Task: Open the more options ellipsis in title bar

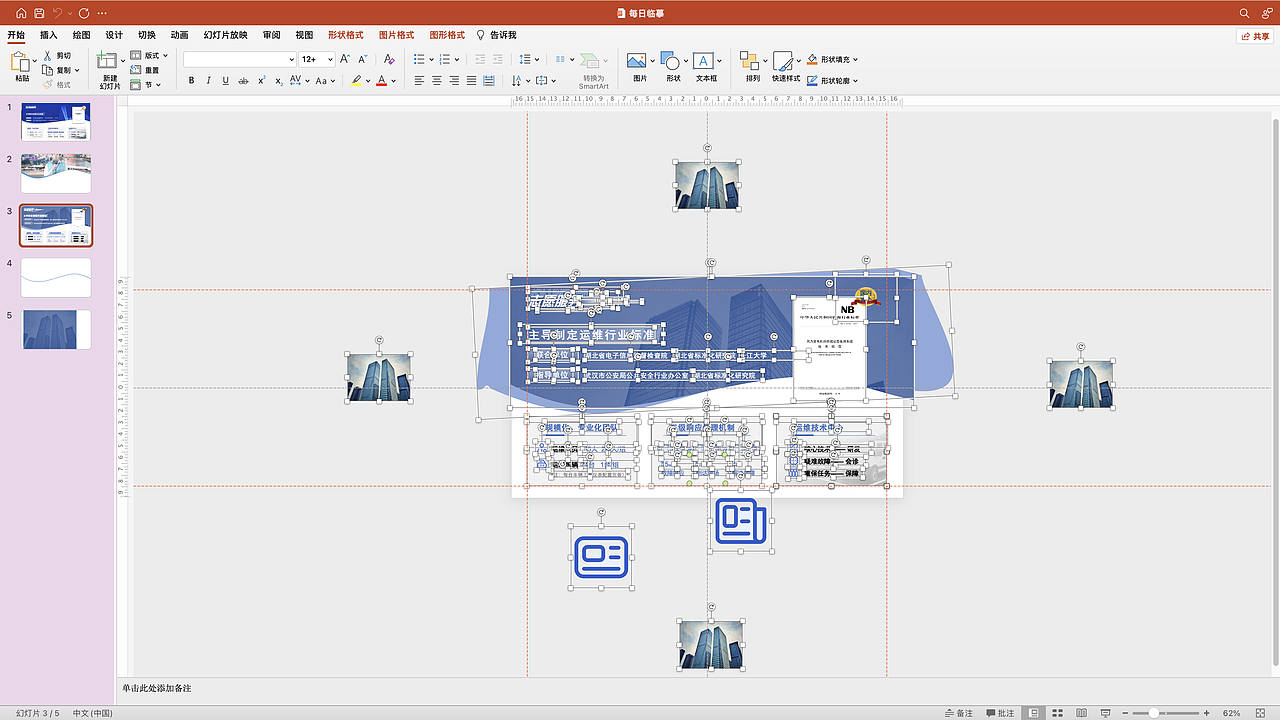Action: [x=104, y=13]
